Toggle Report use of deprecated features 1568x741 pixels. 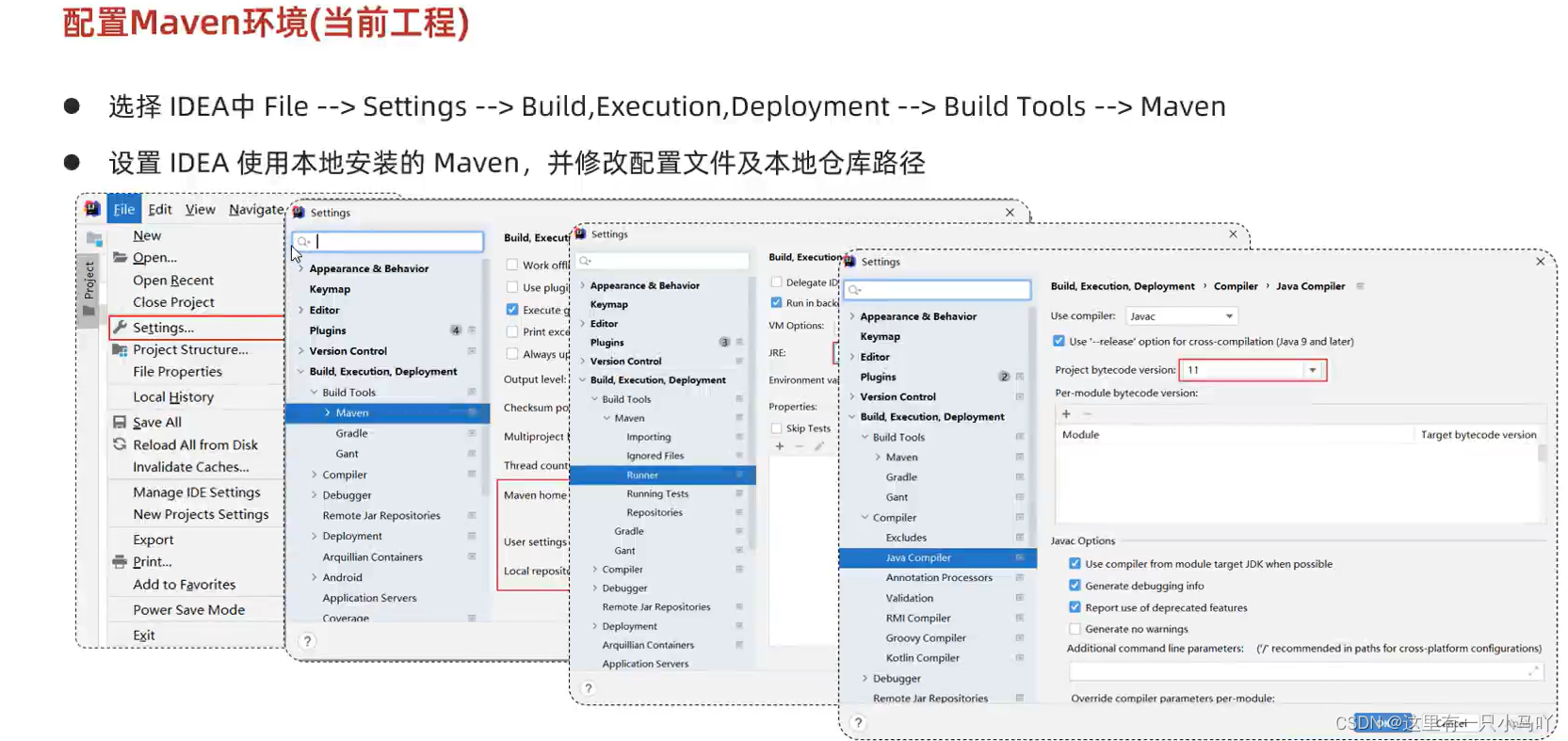pos(1075,607)
